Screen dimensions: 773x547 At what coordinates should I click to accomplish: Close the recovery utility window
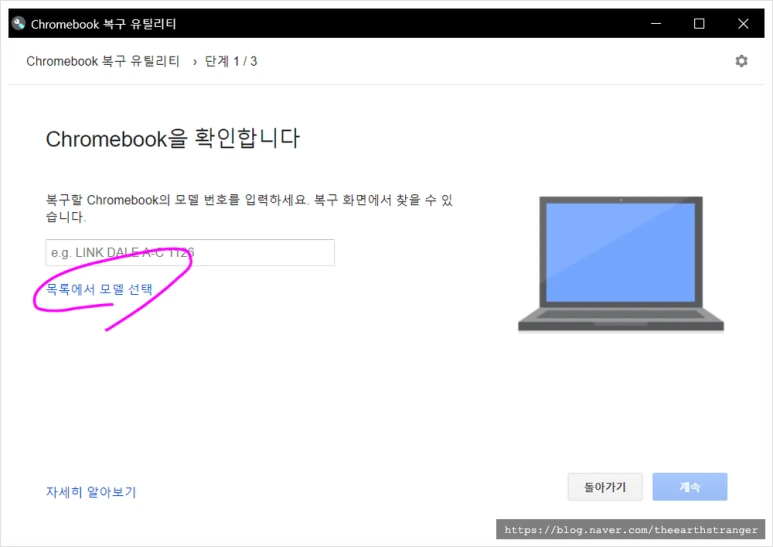point(743,23)
